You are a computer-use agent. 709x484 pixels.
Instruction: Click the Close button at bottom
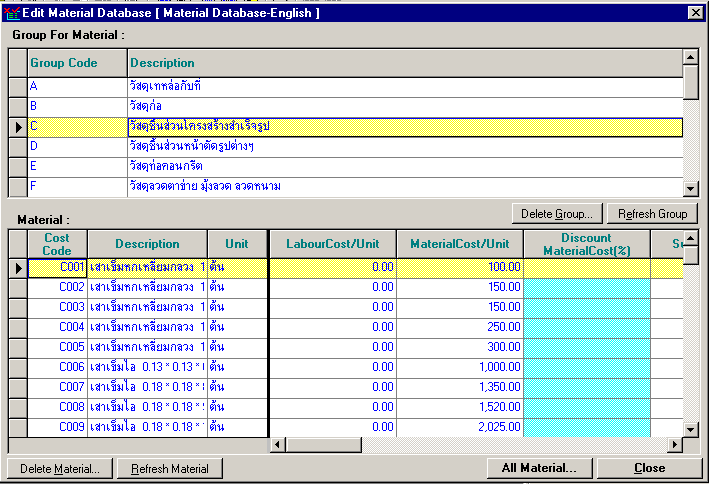649,468
